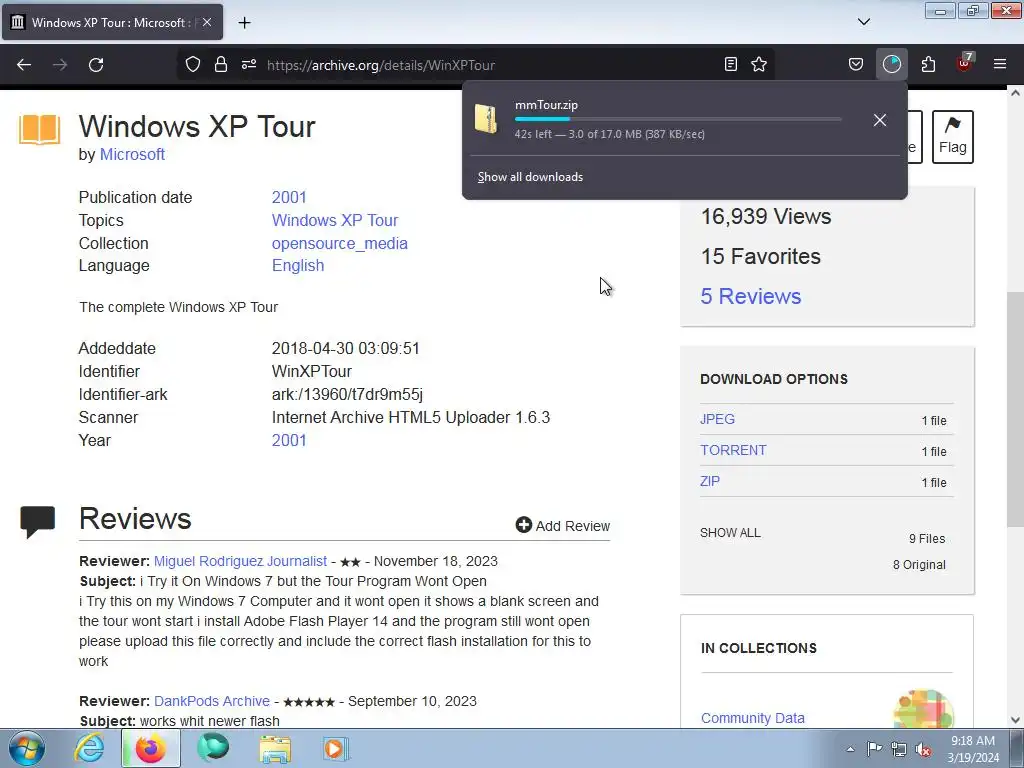Download the TORRENT file option

733,451
